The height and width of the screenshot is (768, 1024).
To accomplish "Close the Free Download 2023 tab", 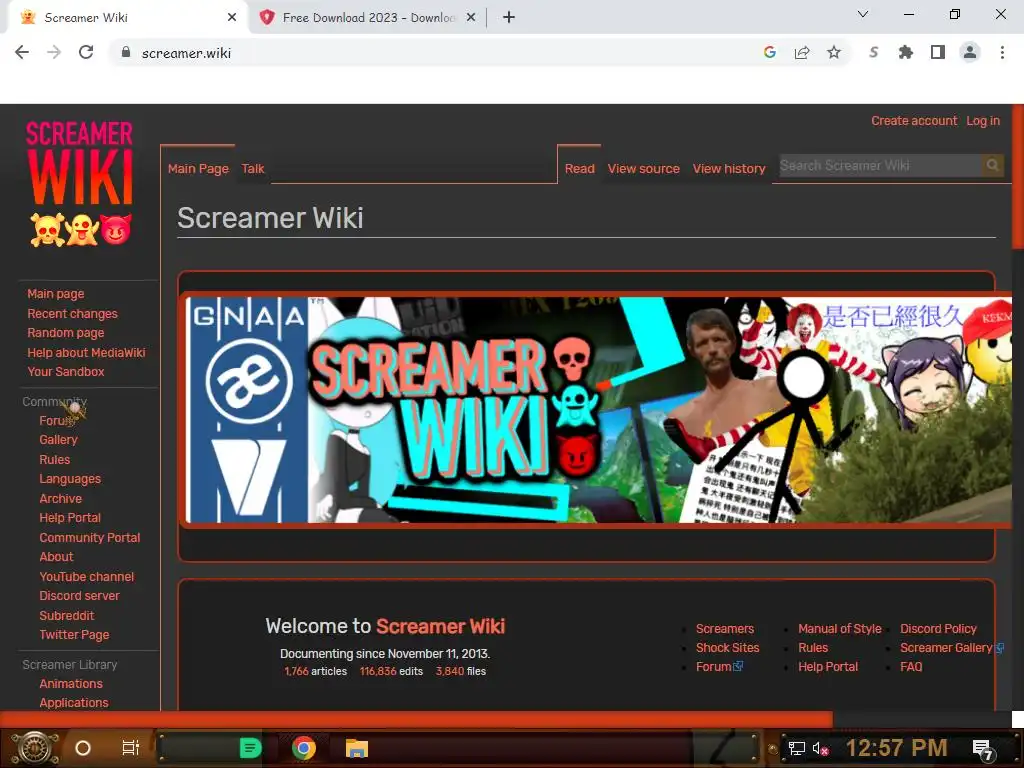I will (x=471, y=17).
